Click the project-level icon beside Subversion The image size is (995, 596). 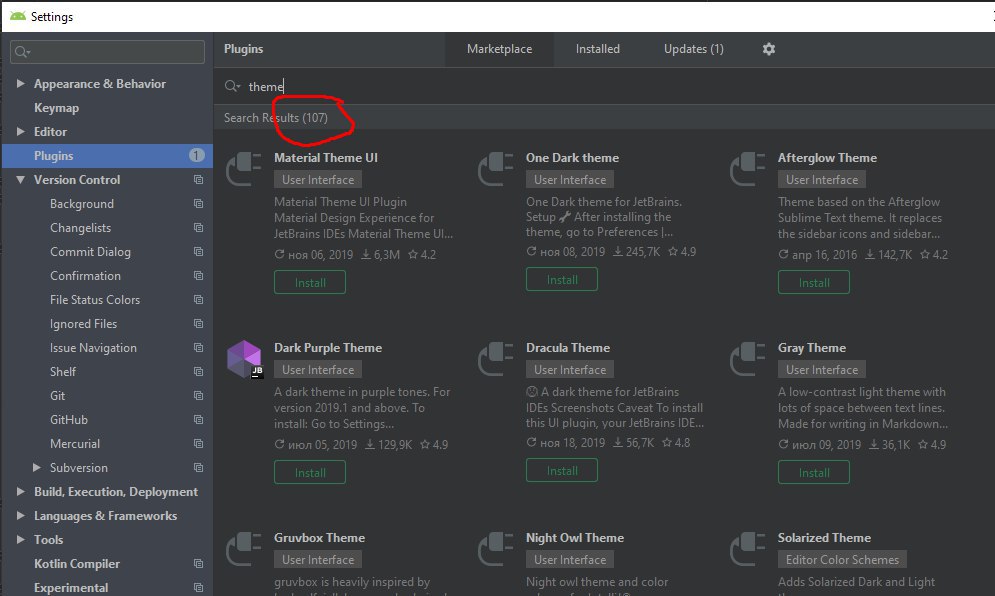tap(199, 468)
